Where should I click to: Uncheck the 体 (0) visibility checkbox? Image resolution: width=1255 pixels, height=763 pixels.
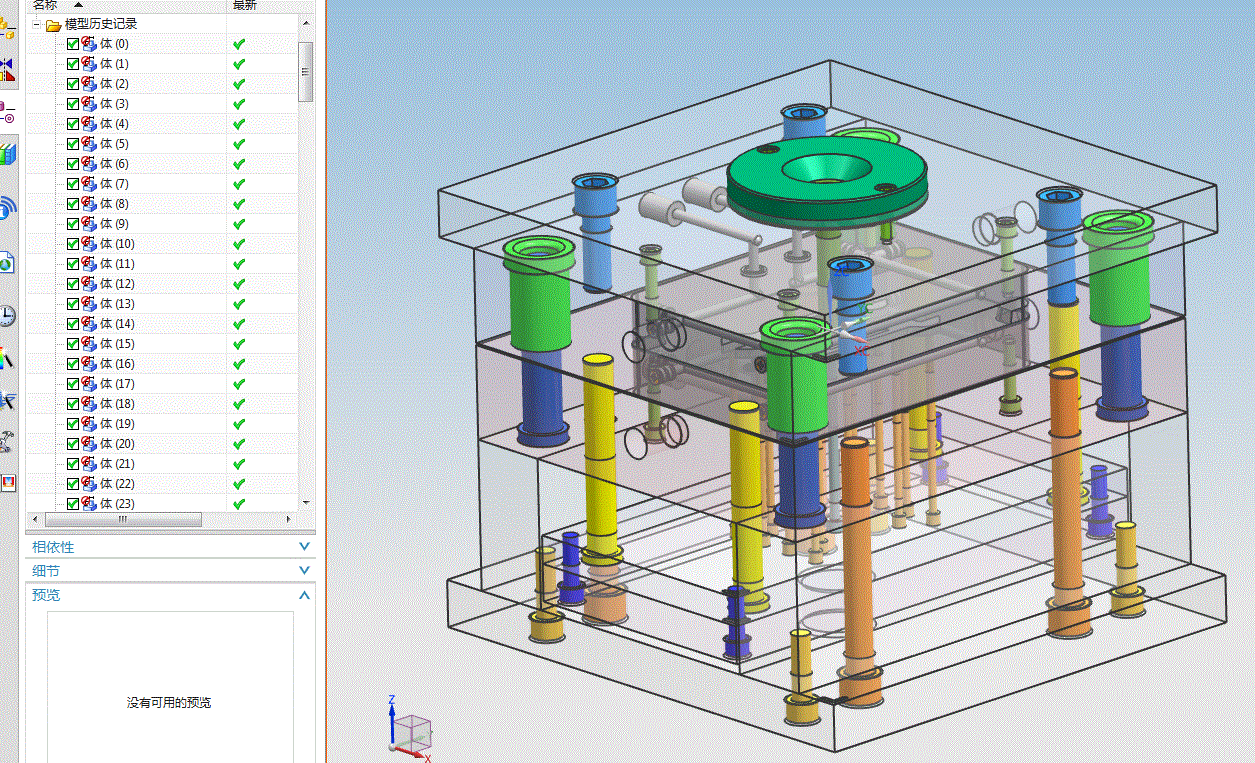pyautogui.click(x=73, y=44)
